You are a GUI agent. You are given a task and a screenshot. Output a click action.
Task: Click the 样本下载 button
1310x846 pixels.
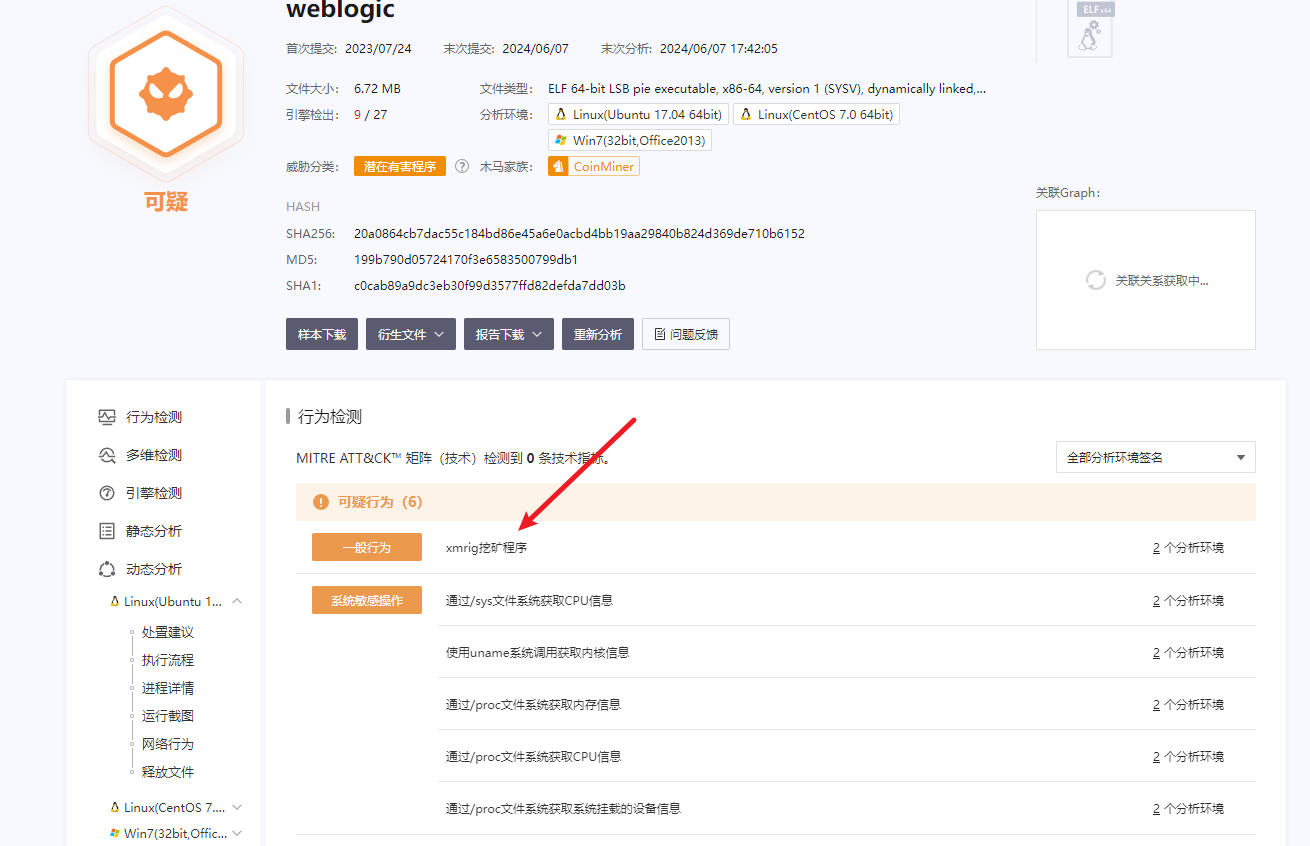[x=322, y=334]
